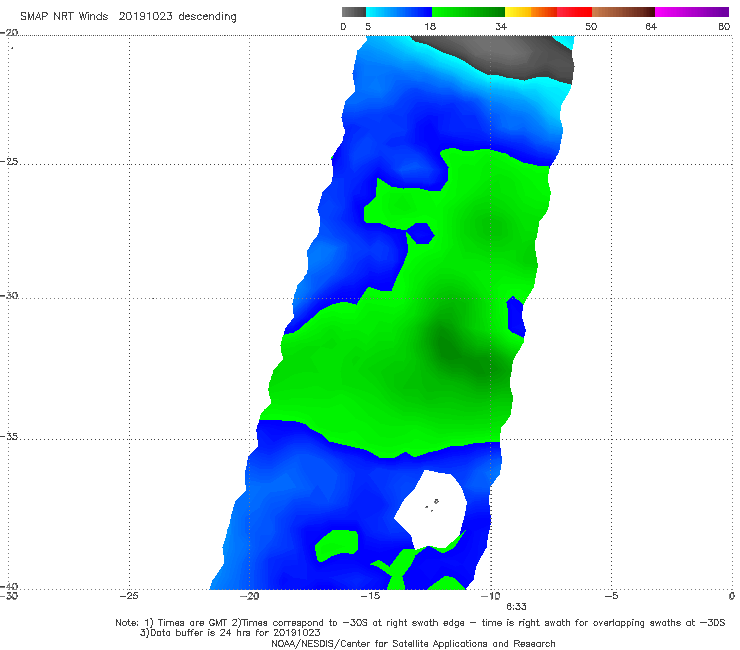Image resolution: width=740 pixels, height=650 pixels.
Task: Click the note "3)Data buffer is 24 hrs for 20191023"
Action: pos(230,633)
